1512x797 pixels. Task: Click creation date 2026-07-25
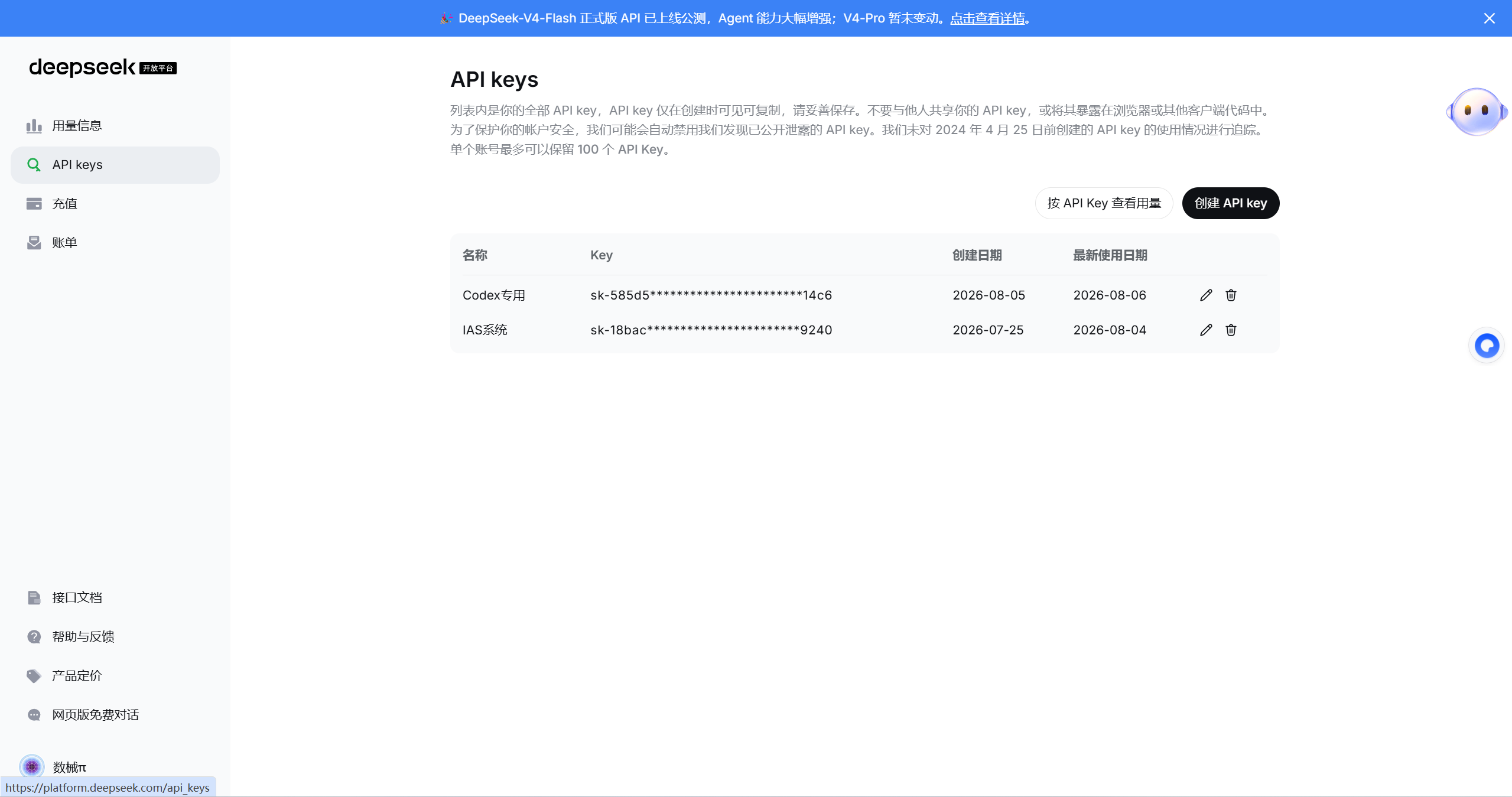(988, 330)
